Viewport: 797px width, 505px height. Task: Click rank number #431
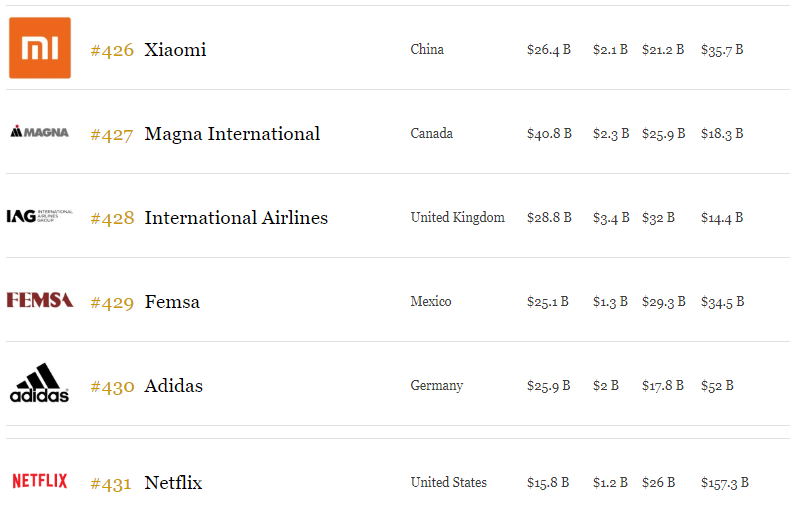coord(111,483)
